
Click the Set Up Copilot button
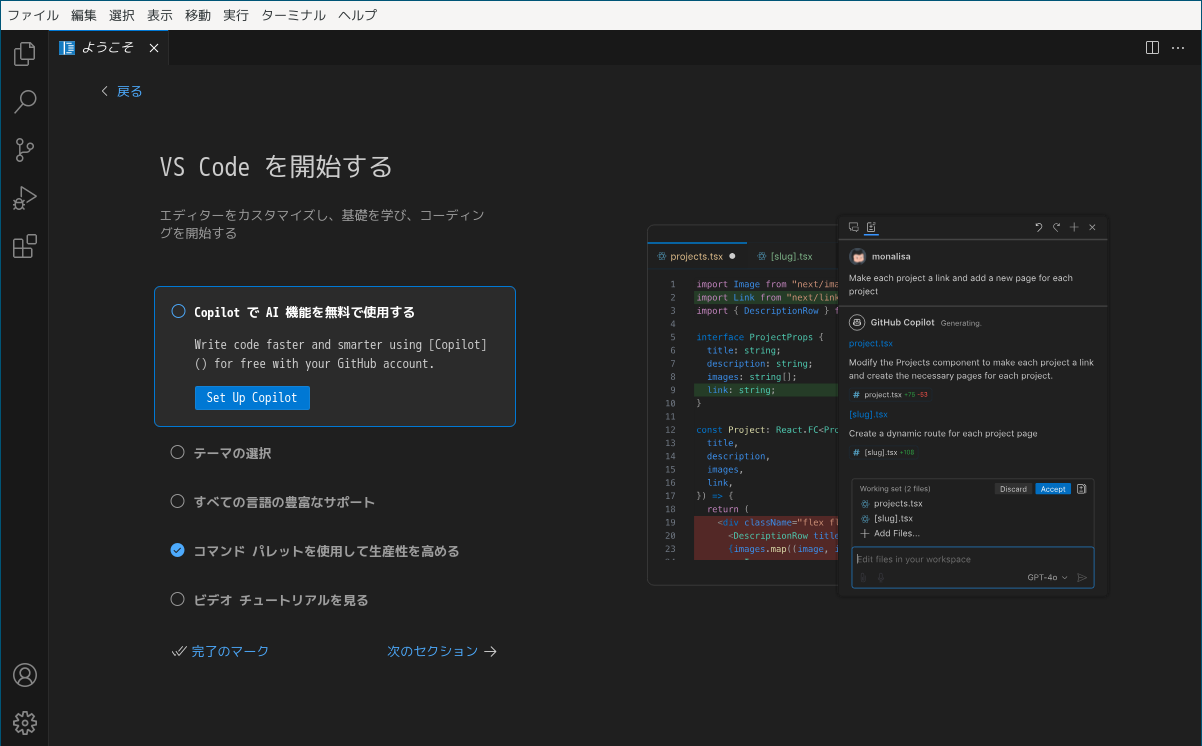(252, 398)
